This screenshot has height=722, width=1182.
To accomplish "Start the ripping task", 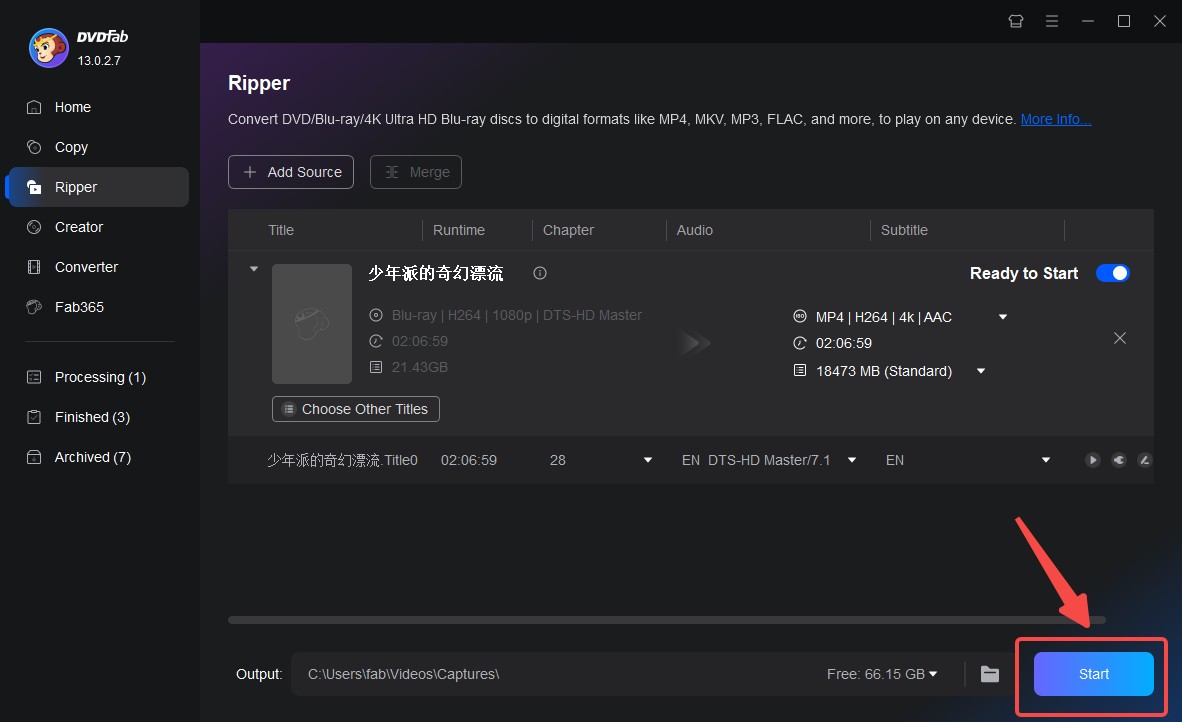I will click(1093, 674).
